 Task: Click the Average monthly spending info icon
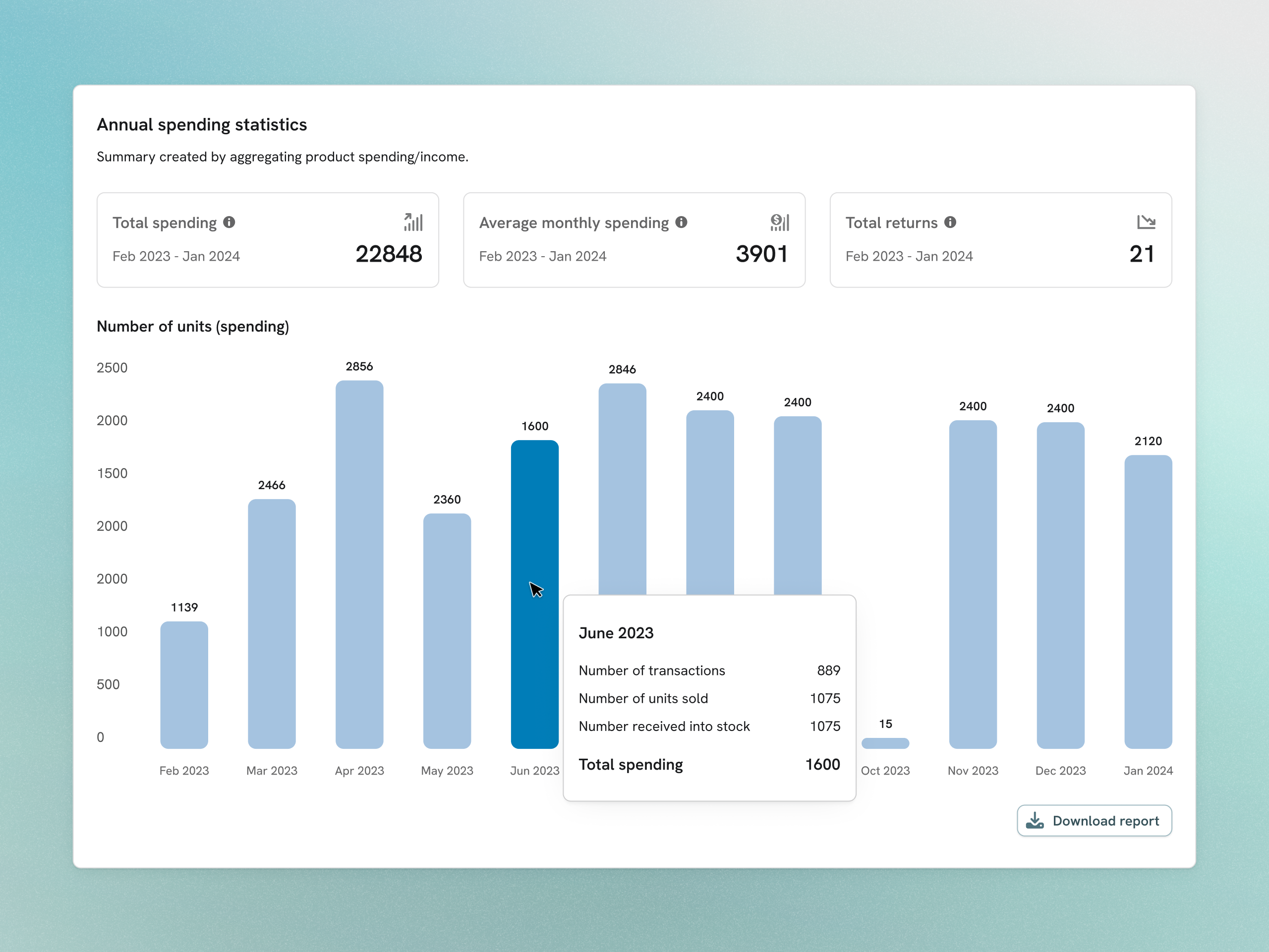(683, 223)
